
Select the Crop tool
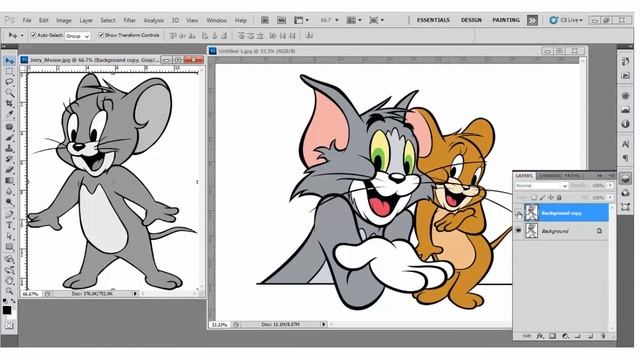click(x=9, y=104)
